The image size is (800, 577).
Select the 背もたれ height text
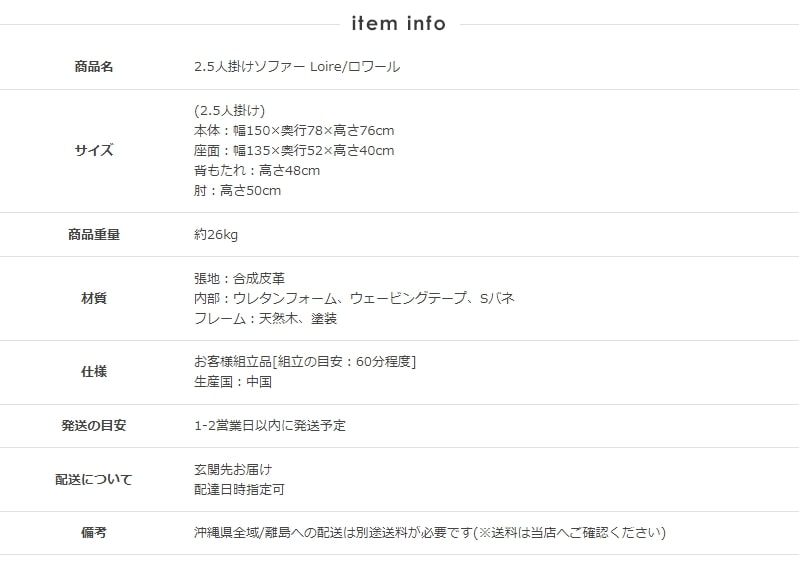point(257,171)
